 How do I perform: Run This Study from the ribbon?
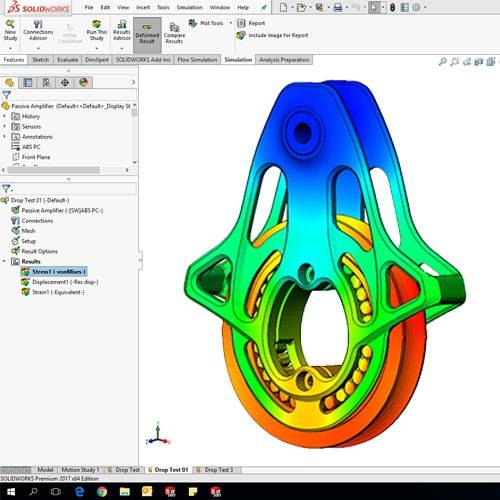coord(97,31)
